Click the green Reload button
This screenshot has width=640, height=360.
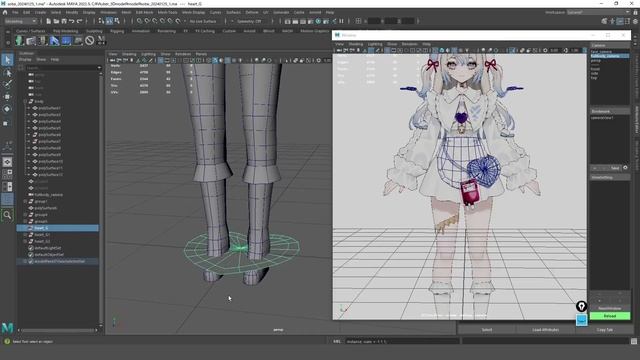610,316
